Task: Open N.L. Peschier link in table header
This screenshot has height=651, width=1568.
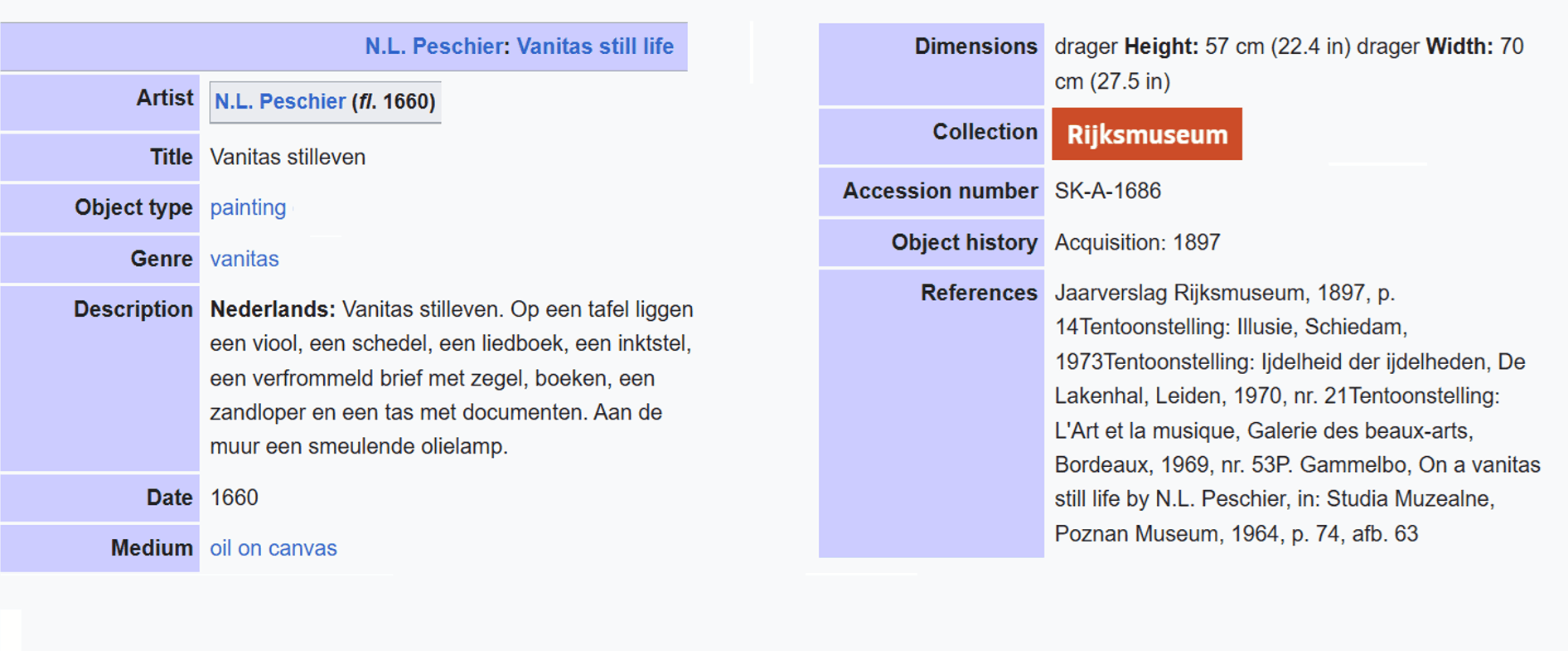Action: 433,46
